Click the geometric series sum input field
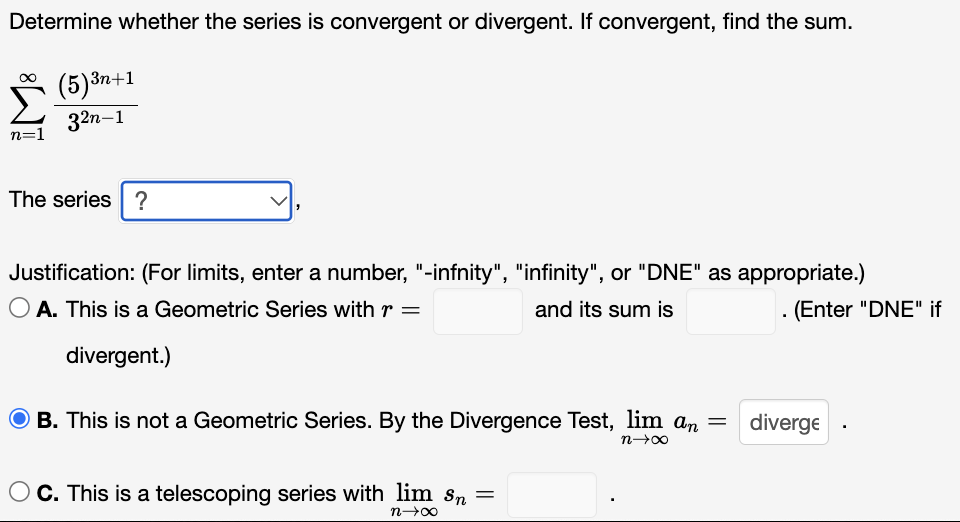 pyautogui.click(x=730, y=311)
